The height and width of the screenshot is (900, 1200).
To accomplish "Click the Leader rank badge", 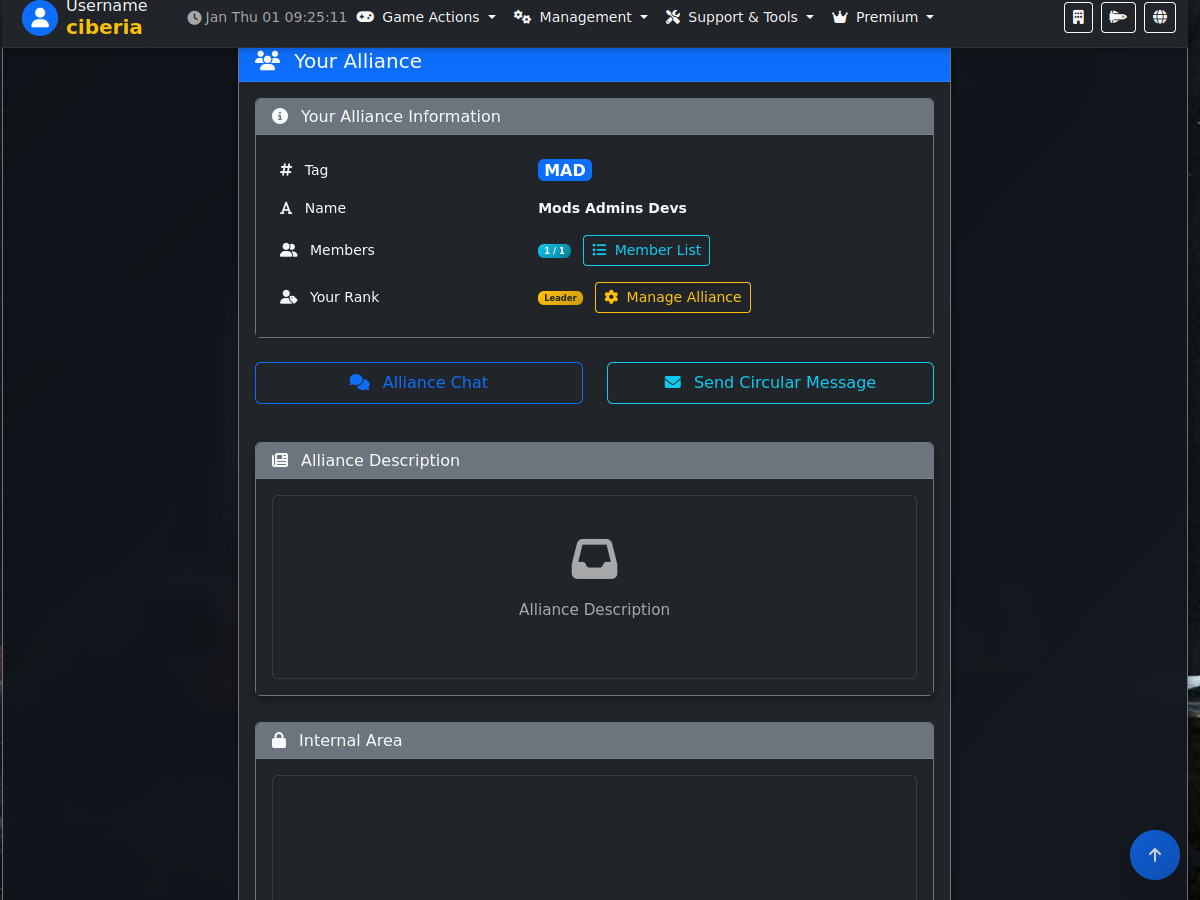I will [560, 298].
